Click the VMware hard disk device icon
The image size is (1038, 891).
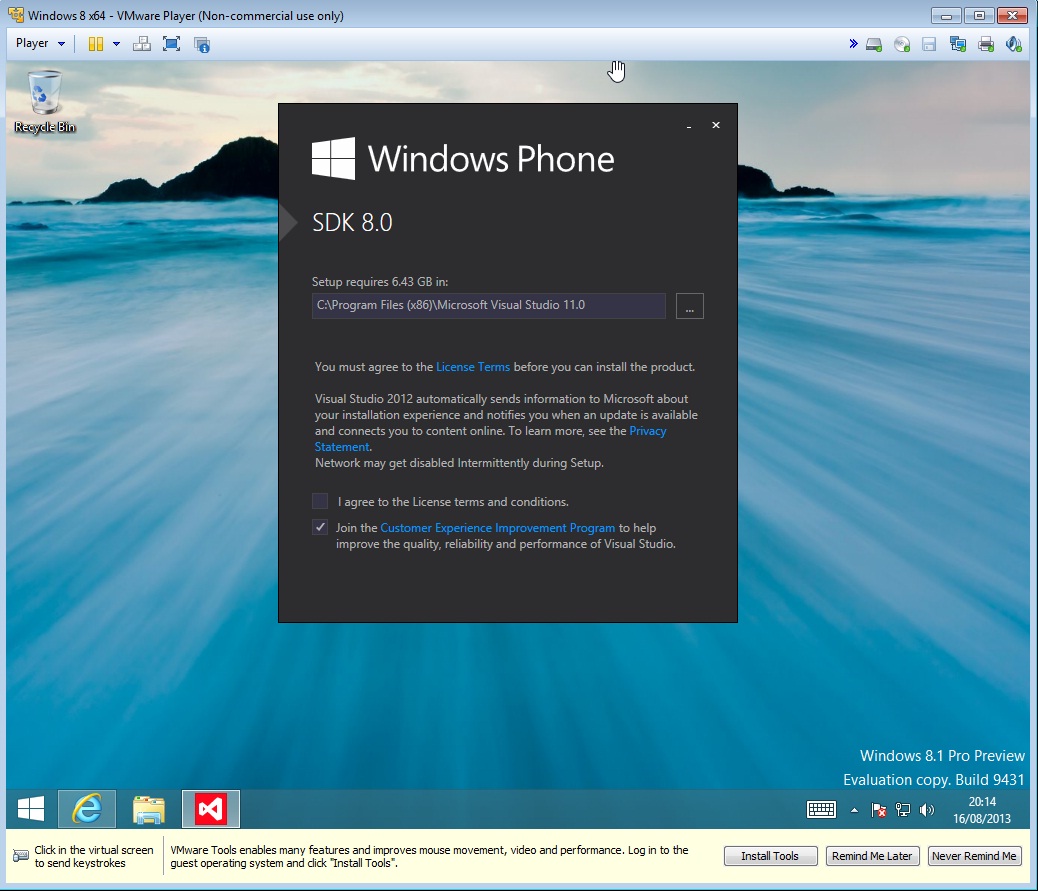click(874, 44)
